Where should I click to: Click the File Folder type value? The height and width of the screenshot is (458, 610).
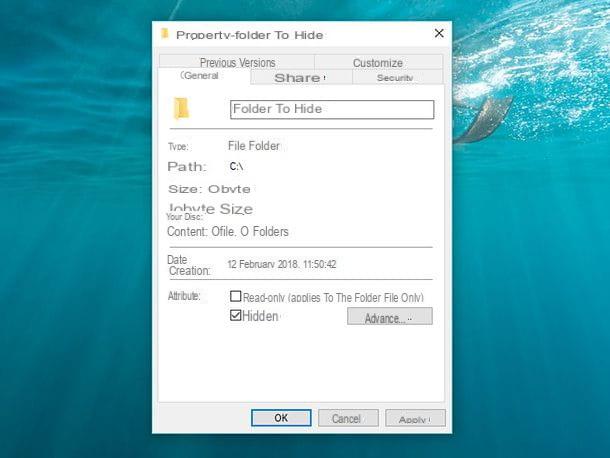[x=254, y=146]
